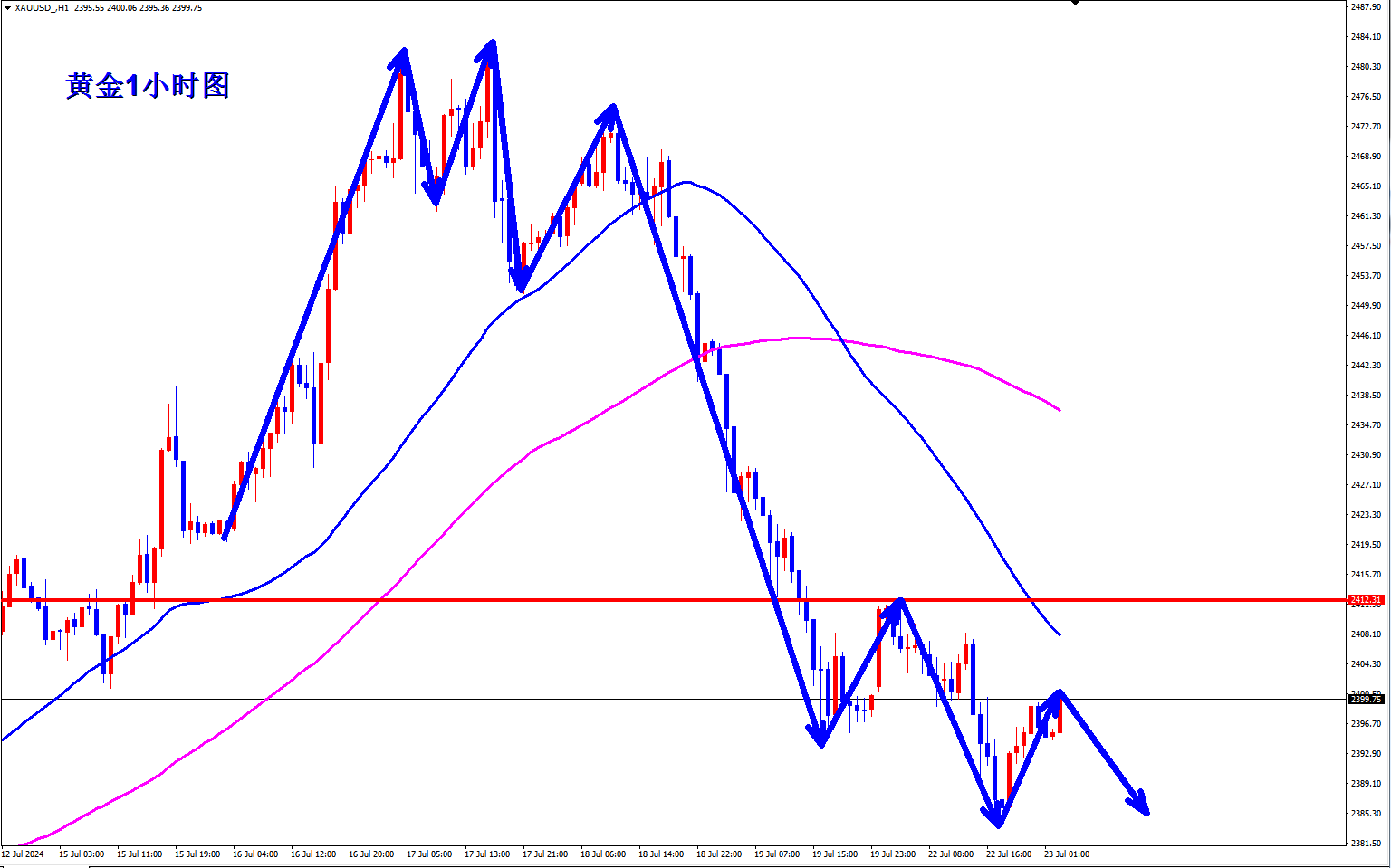Click the 2396.70 price axis label
The image size is (1391, 868).
pyautogui.click(x=1366, y=724)
